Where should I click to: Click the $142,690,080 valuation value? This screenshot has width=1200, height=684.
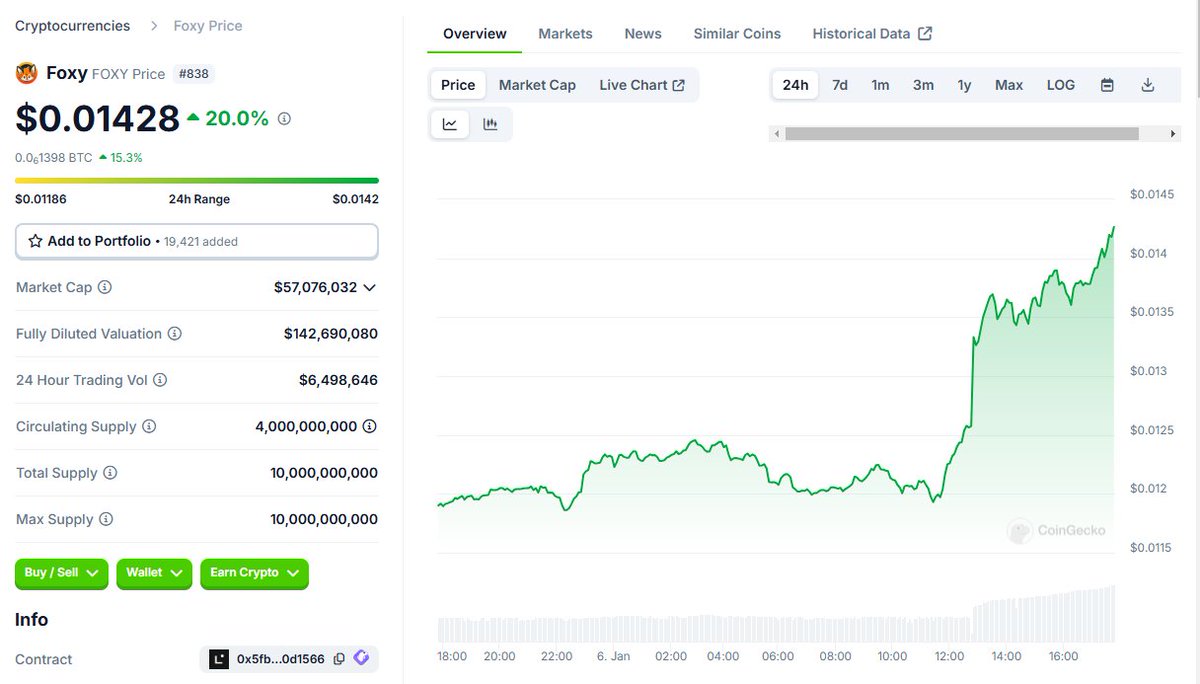[x=331, y=334]
